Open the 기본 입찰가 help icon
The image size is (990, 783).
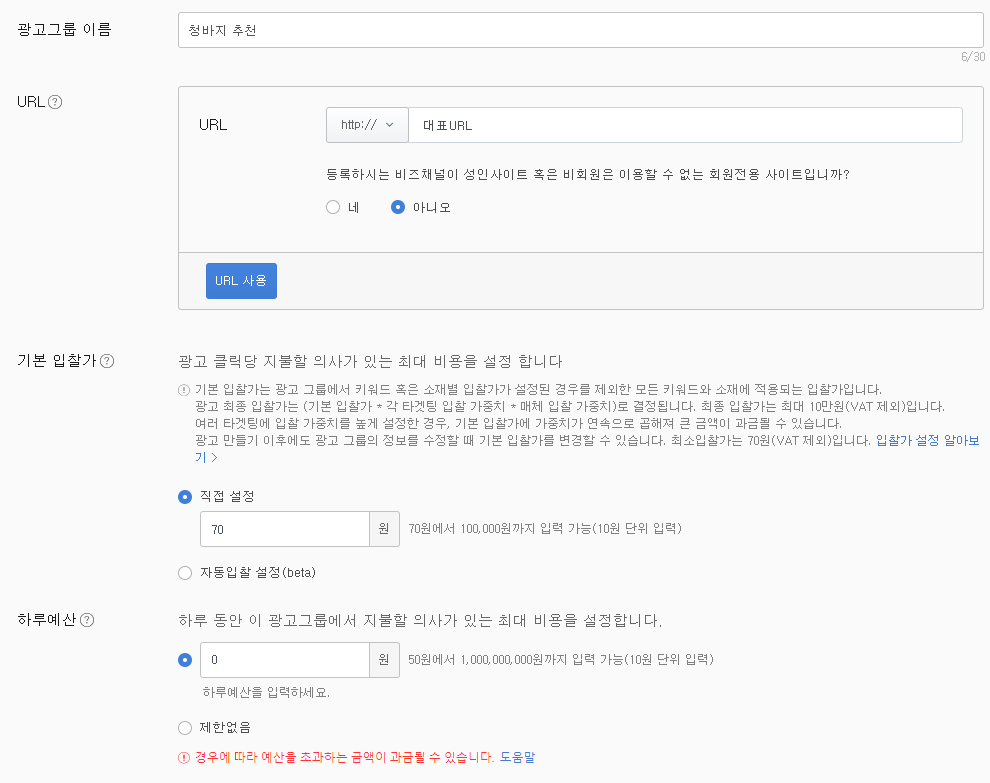point(107,361)
